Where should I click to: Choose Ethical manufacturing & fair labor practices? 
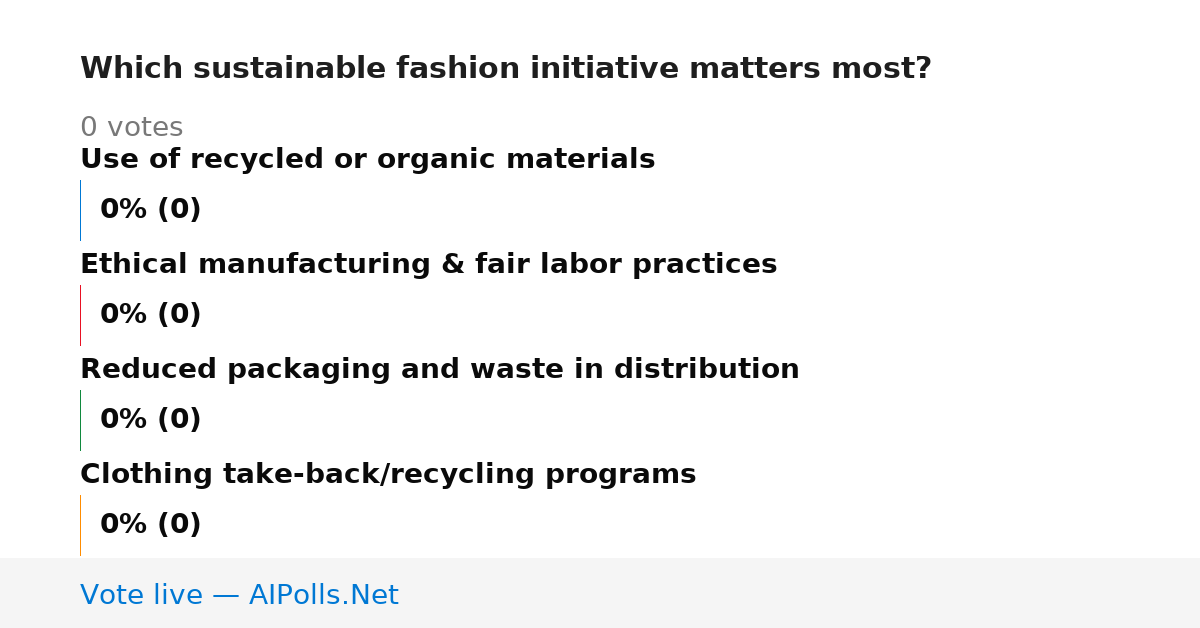click(428, 265)
